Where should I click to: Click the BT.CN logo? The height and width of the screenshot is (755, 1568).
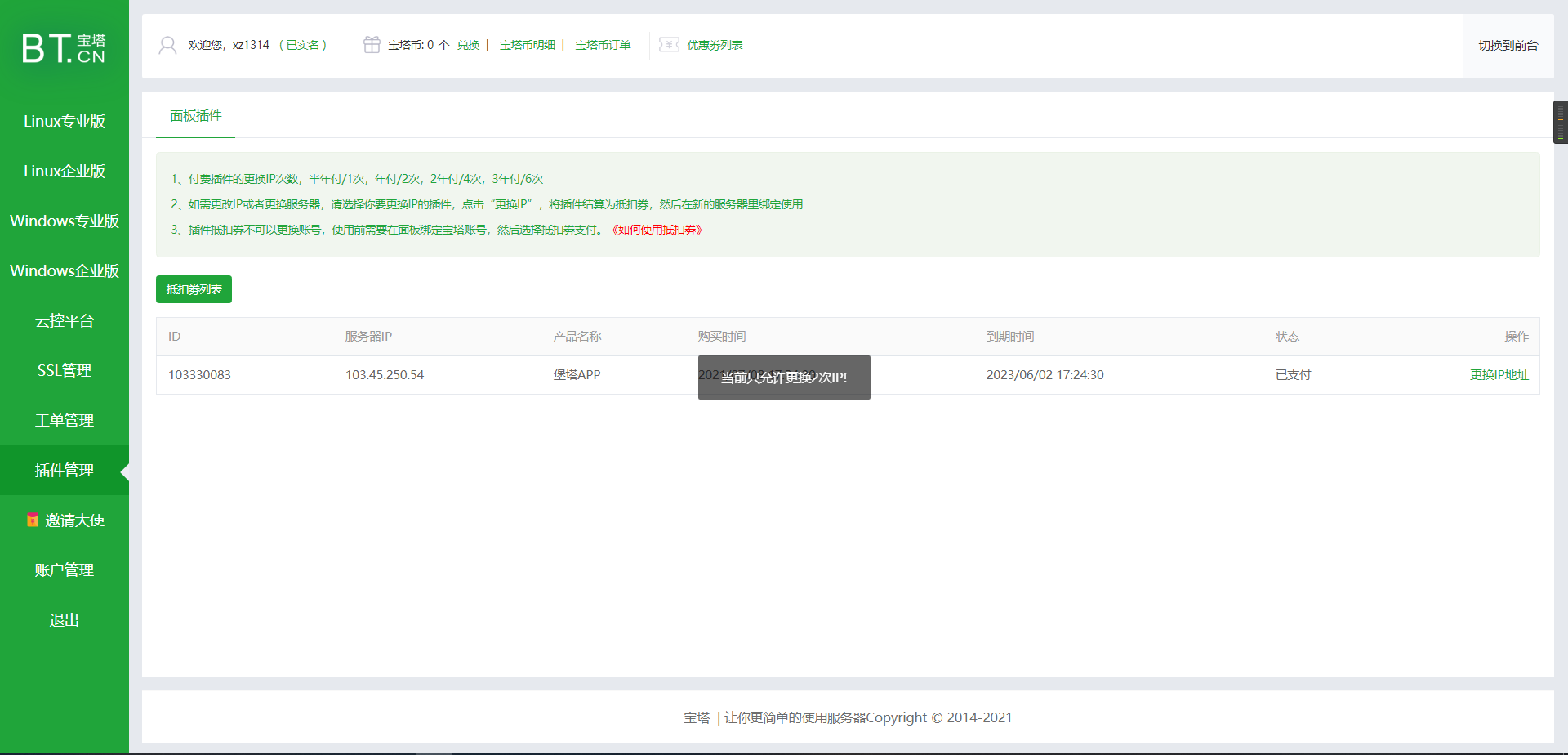(x=64, y=48)
